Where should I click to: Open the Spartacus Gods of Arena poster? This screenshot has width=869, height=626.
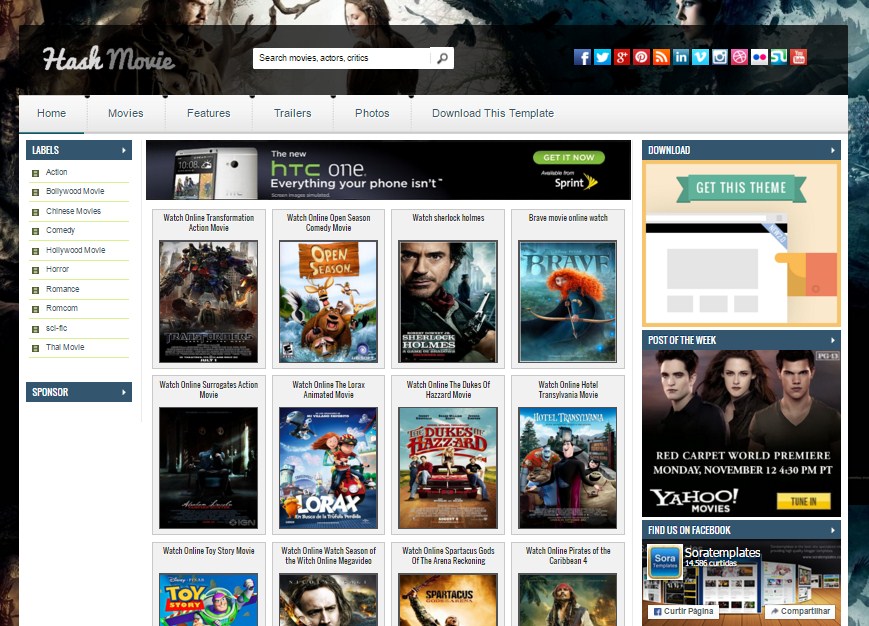(x=448, y=600)
